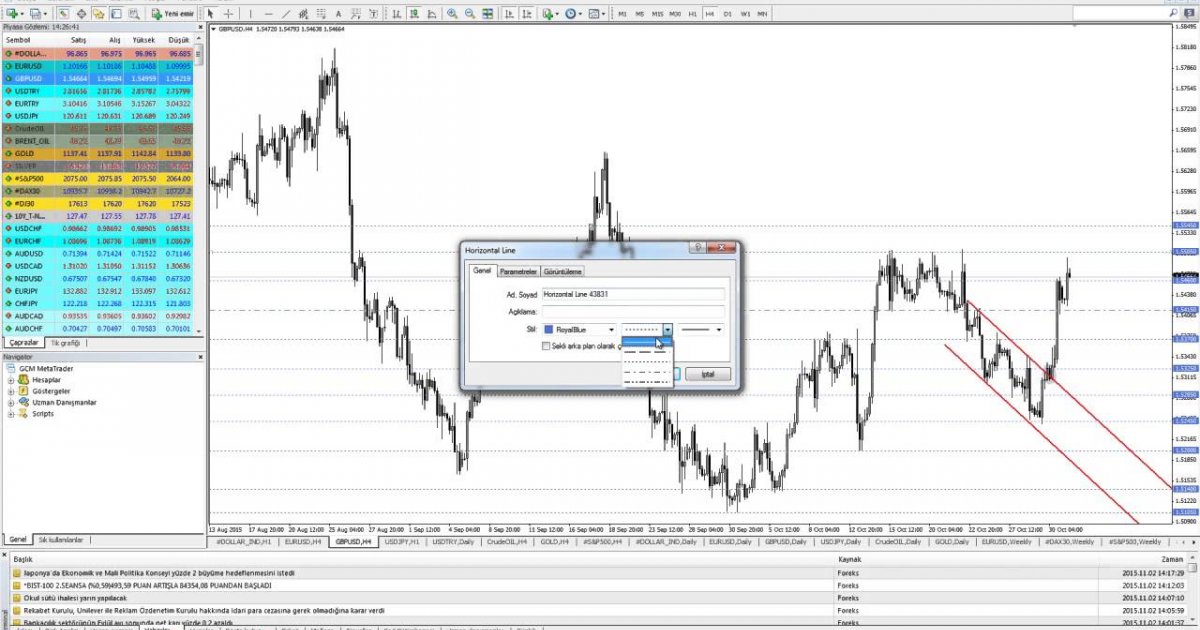Zoom in on the chart

pyautogui.click(x=452, y=14)
